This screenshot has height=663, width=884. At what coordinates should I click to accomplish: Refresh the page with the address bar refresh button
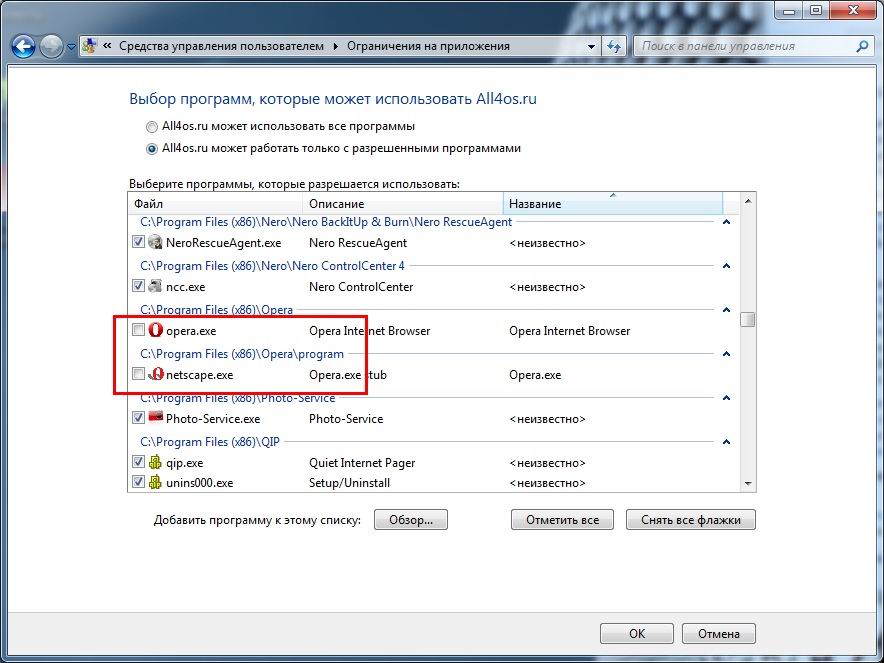[x=614, y=47]
